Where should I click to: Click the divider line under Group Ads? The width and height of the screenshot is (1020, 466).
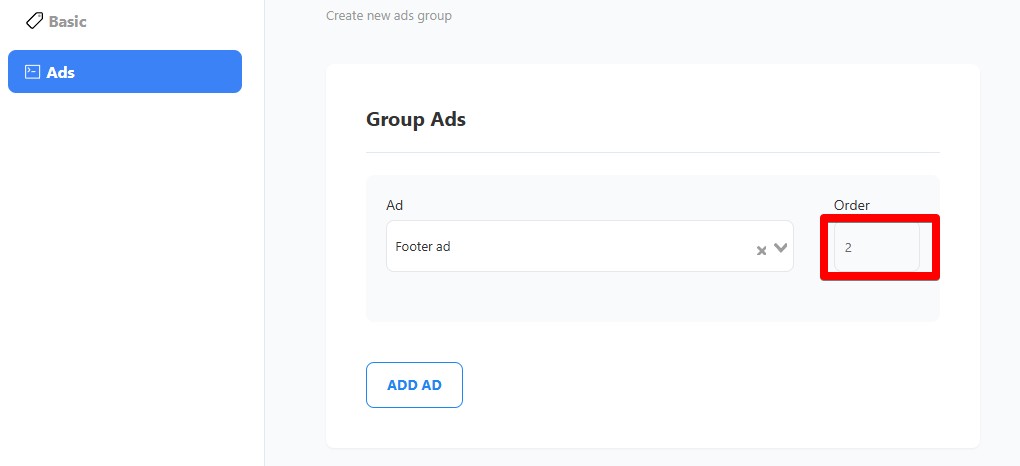point(652,152)
